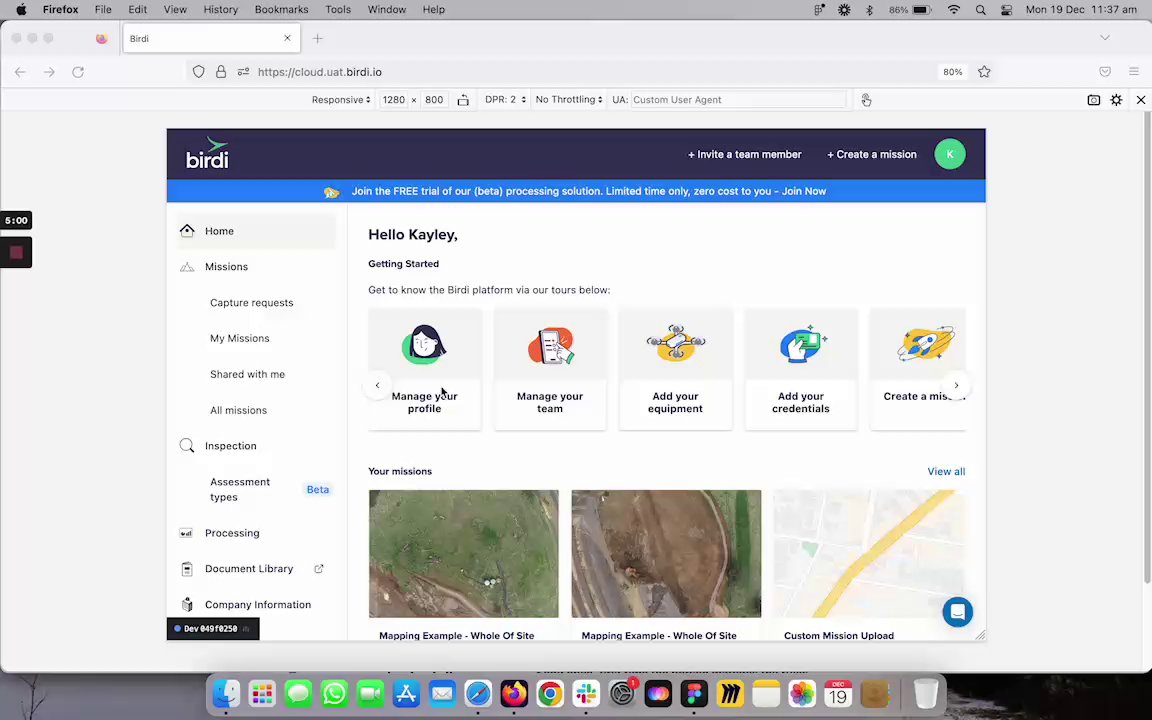Bookmark this page with the star icon
This screenshot has width=1152, height=720.
click(984, 72)
